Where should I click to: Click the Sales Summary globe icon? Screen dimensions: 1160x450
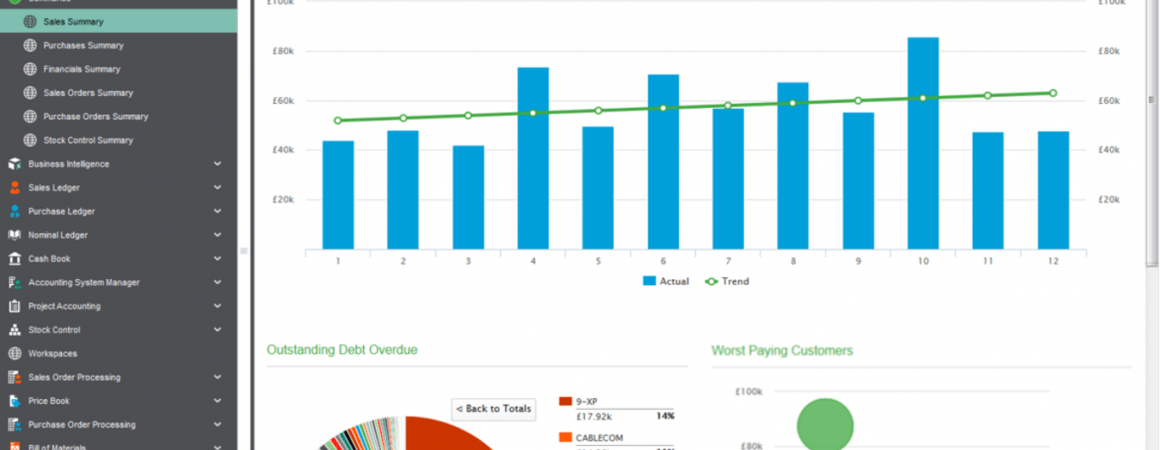click(x=30, y=21)
